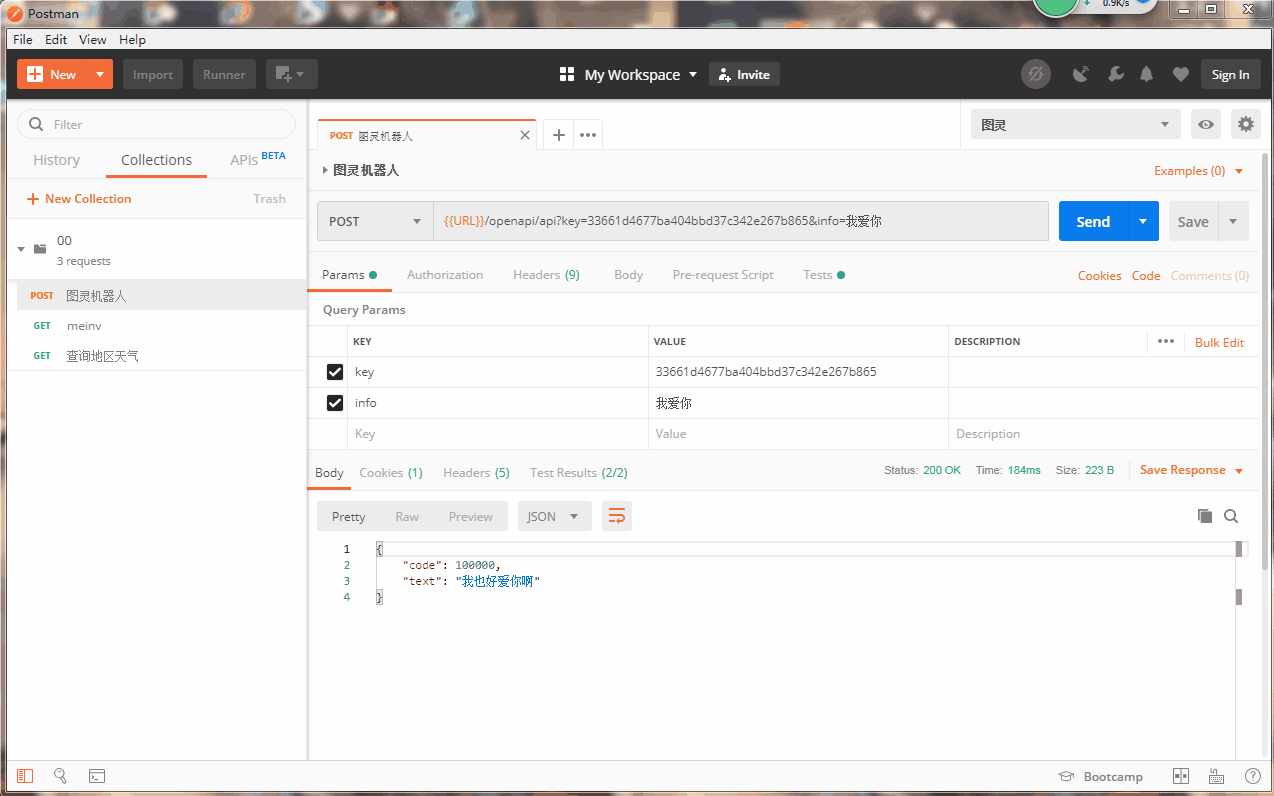Uncheck the info query parameter
This screenshot has width=1274, height=796.
tap(335, 403)
